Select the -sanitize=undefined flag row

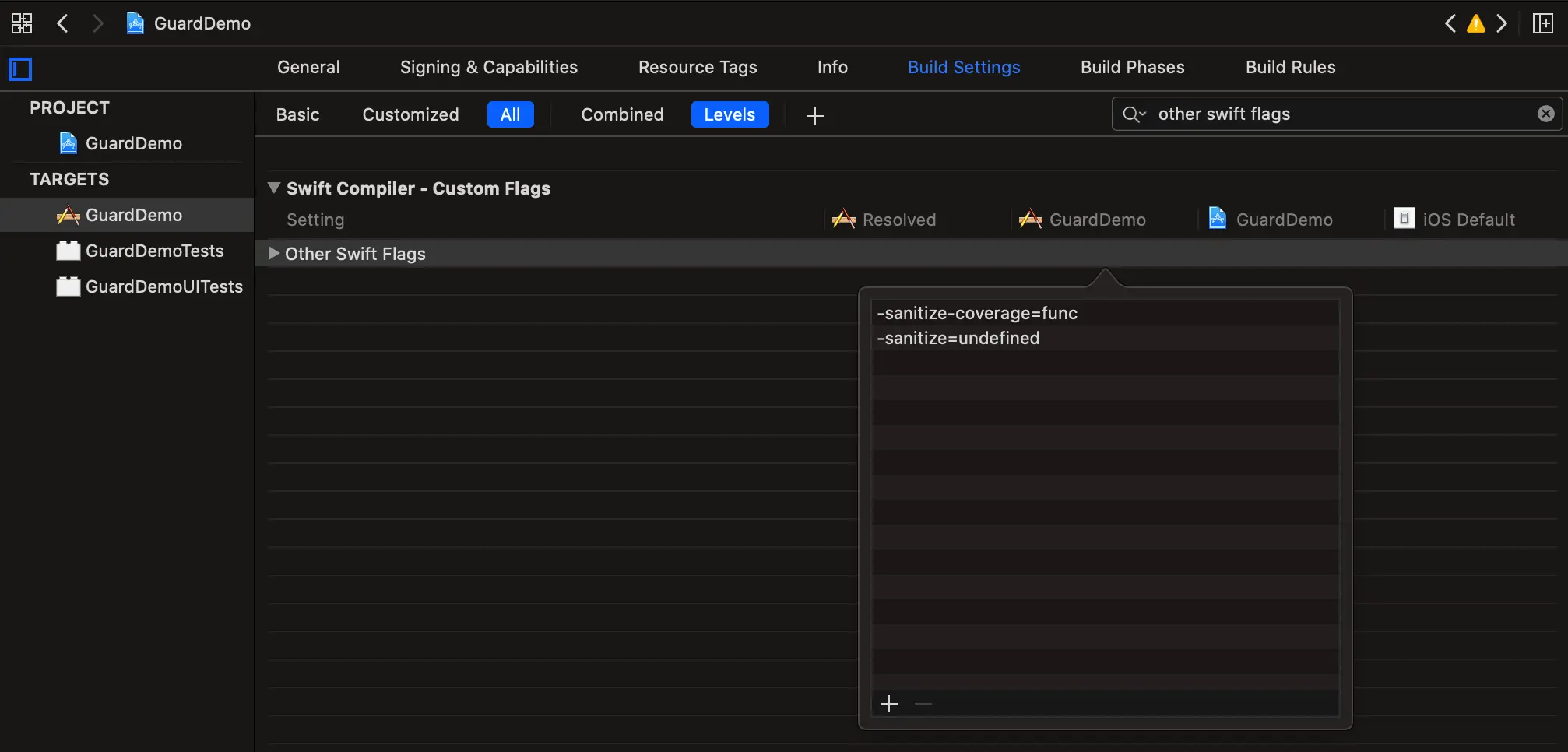point(1106,338)
